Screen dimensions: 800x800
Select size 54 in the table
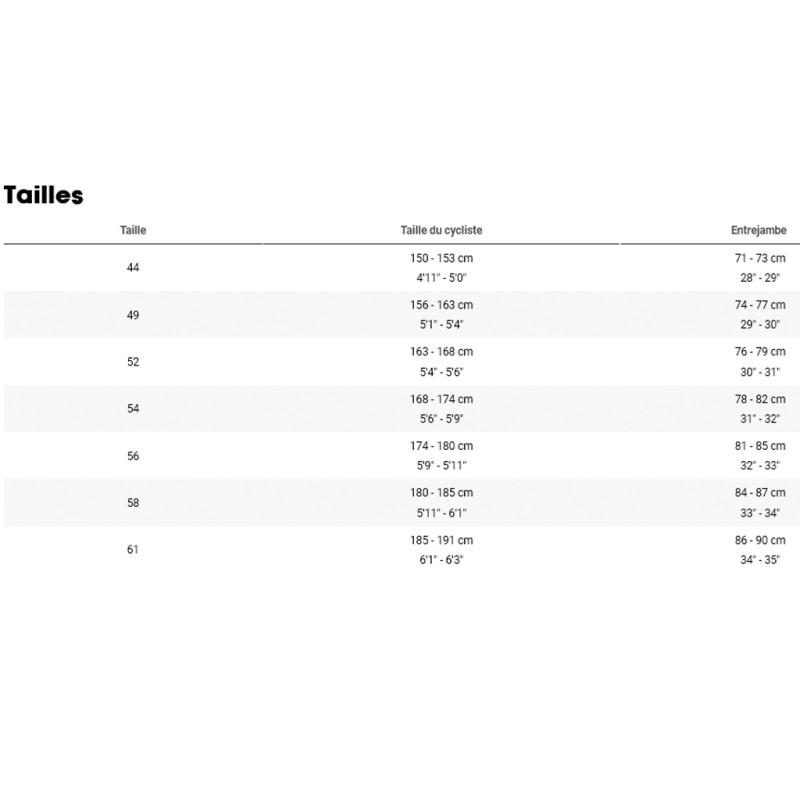[133, 408]
